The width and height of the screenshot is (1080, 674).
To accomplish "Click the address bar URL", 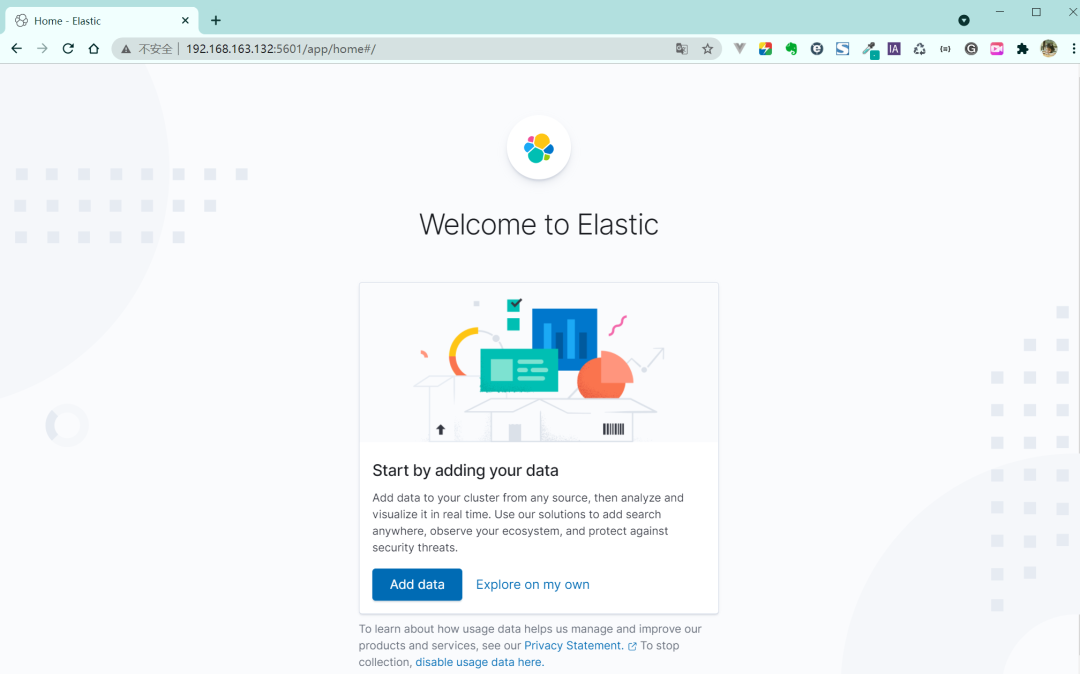I will click(x=281, y=49).
